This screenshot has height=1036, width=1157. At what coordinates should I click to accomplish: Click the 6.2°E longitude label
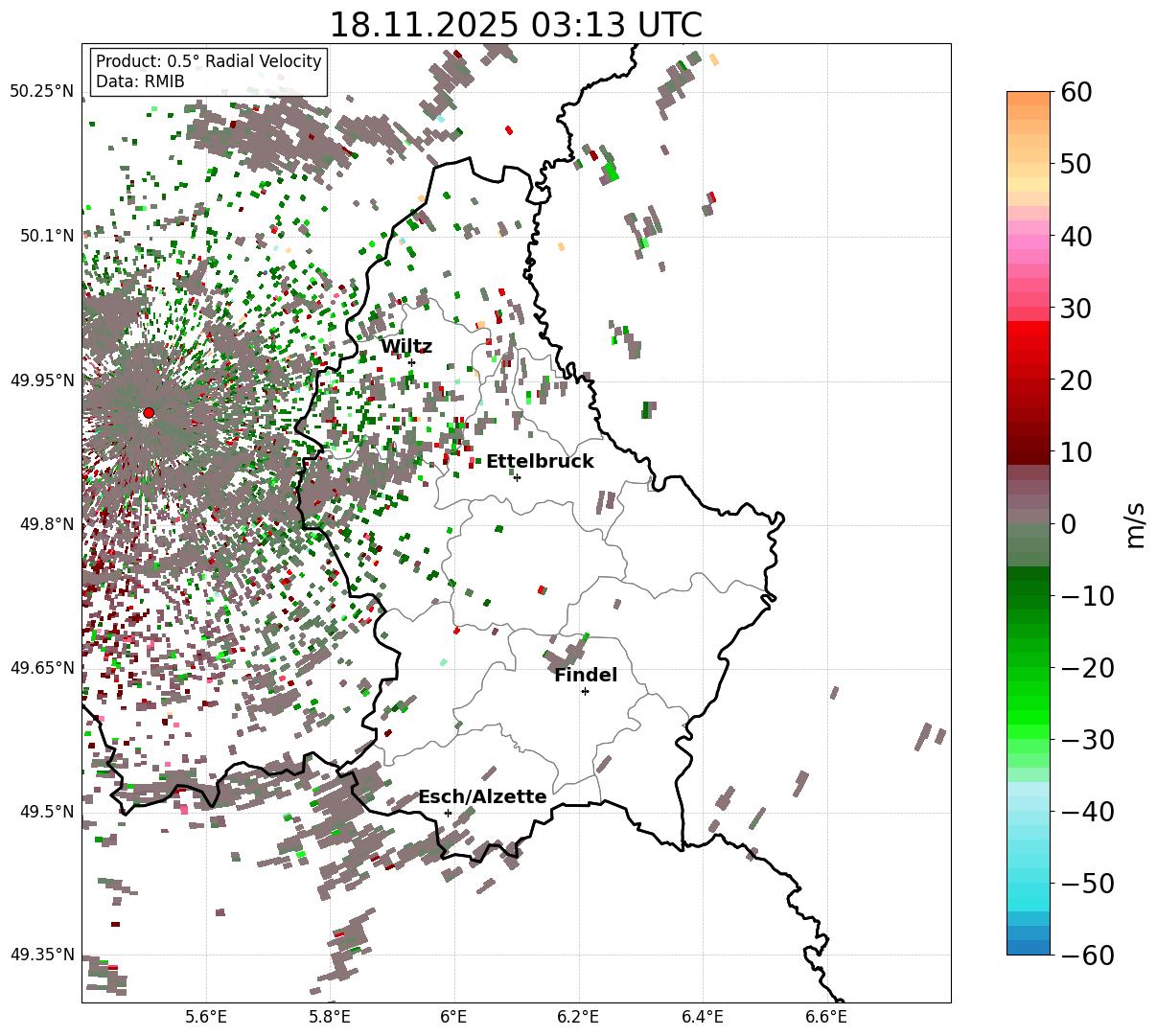tap(579, 1017)
